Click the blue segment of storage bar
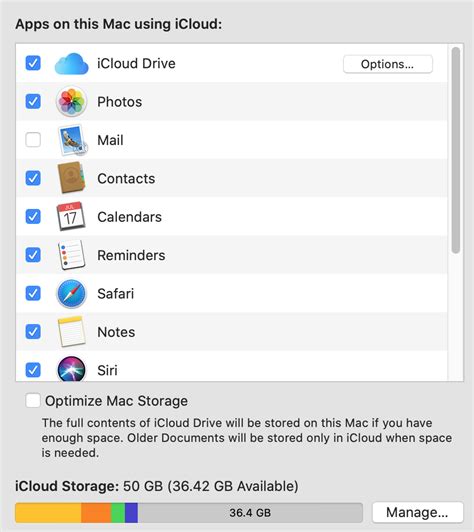The image size is (474, 532). pyautogui.click(x=131, y=513)
